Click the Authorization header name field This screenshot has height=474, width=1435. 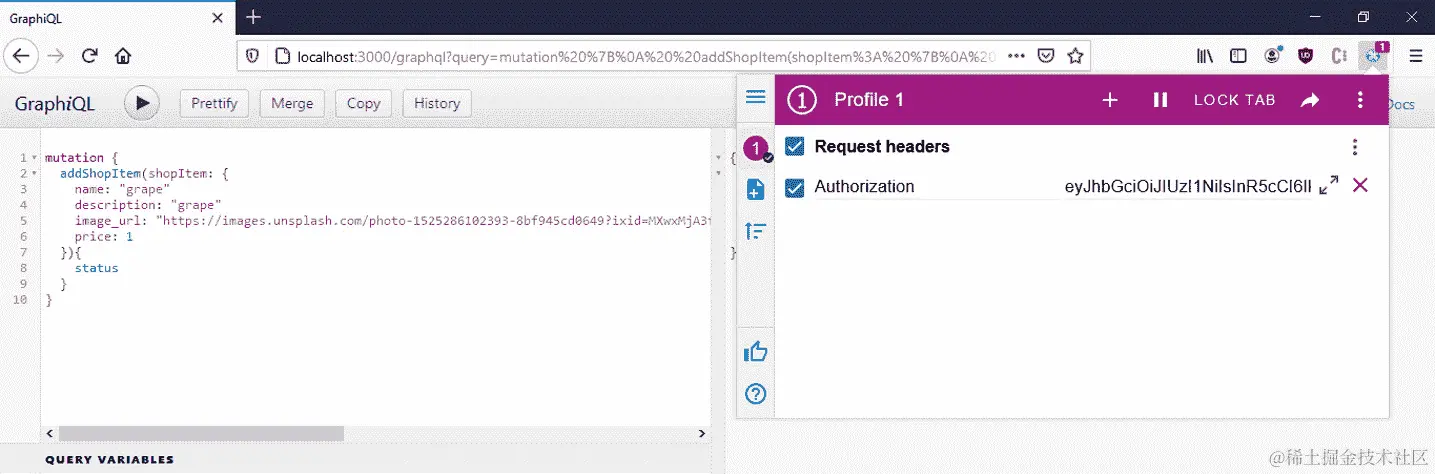[x=935, y=187]
